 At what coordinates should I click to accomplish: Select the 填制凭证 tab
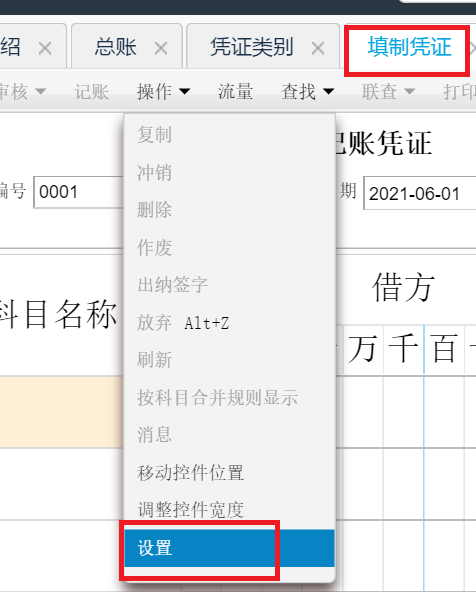(409, 47)
